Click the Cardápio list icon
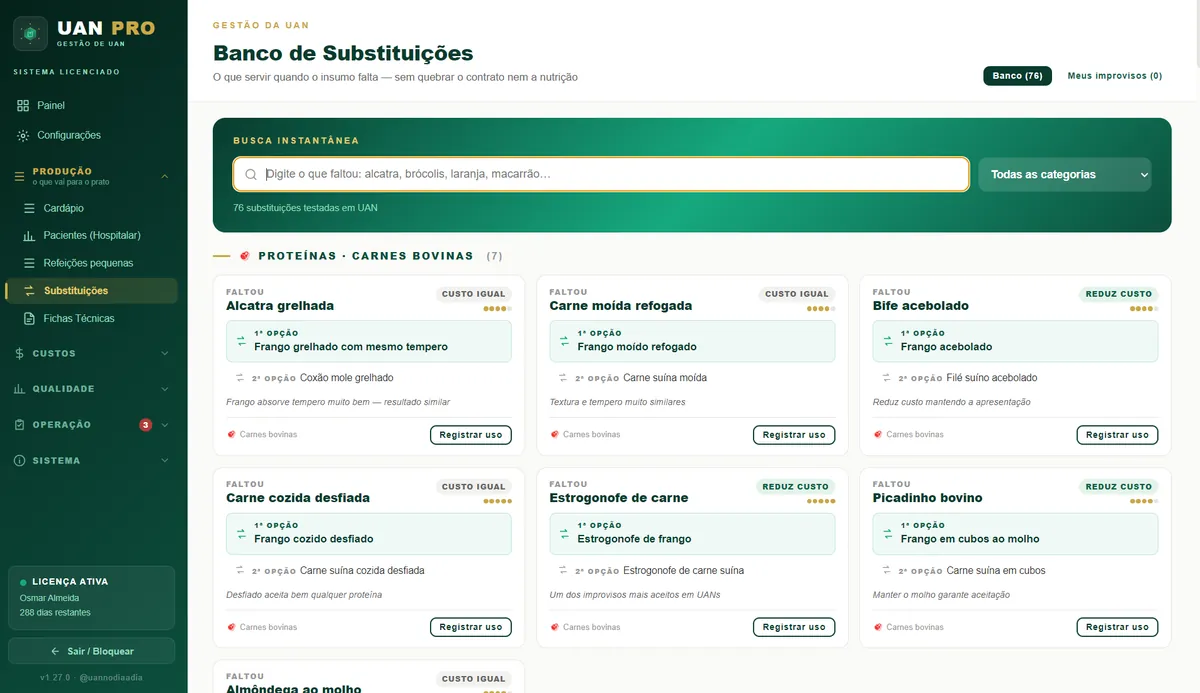Screen dimensions: 1200x693 [x=29, y=208]
